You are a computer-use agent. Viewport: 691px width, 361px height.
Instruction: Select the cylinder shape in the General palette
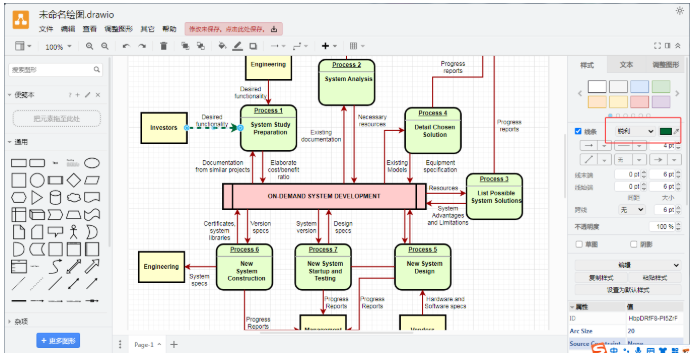[x=55, y=197]
